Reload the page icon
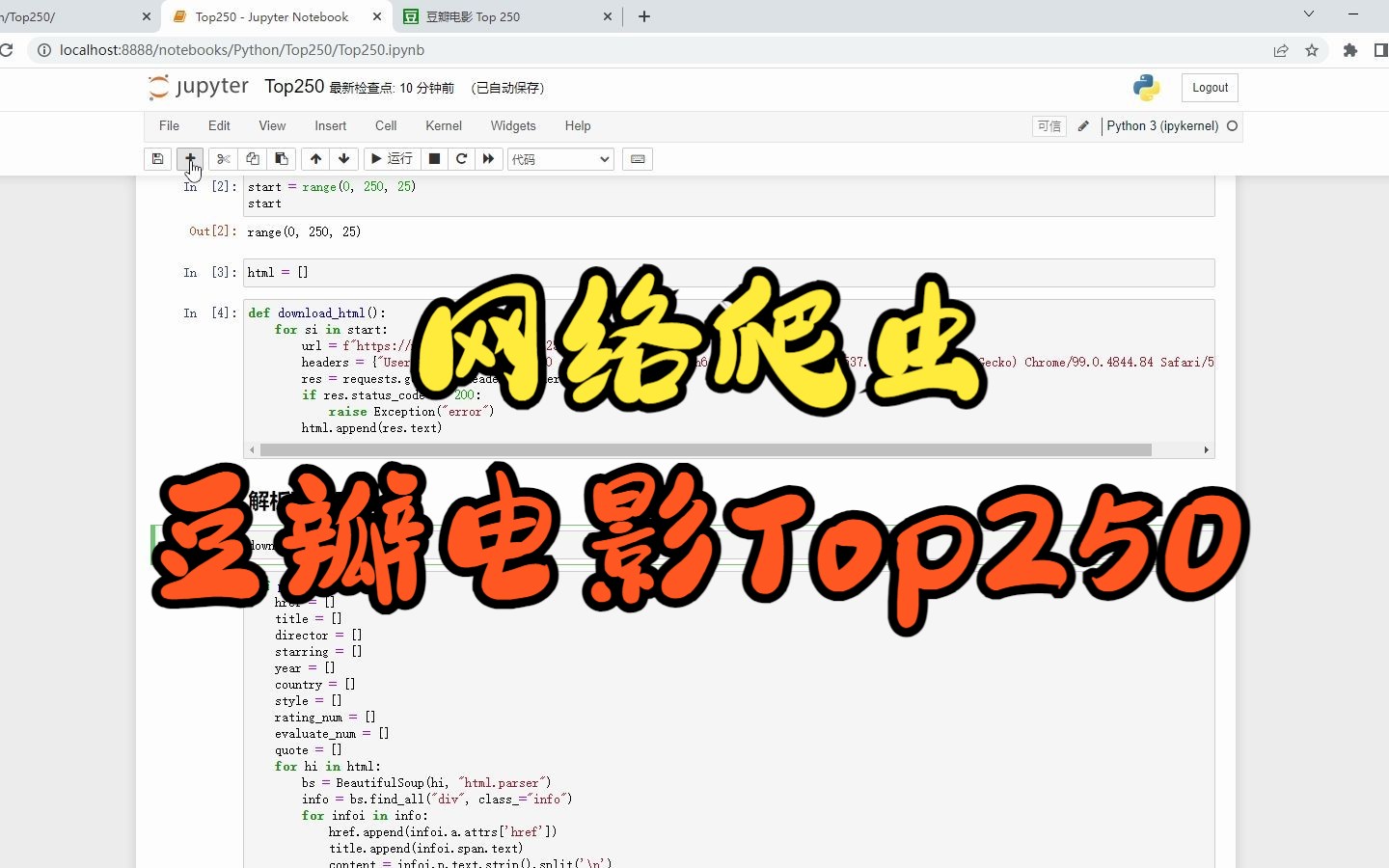 pos(6,50)
